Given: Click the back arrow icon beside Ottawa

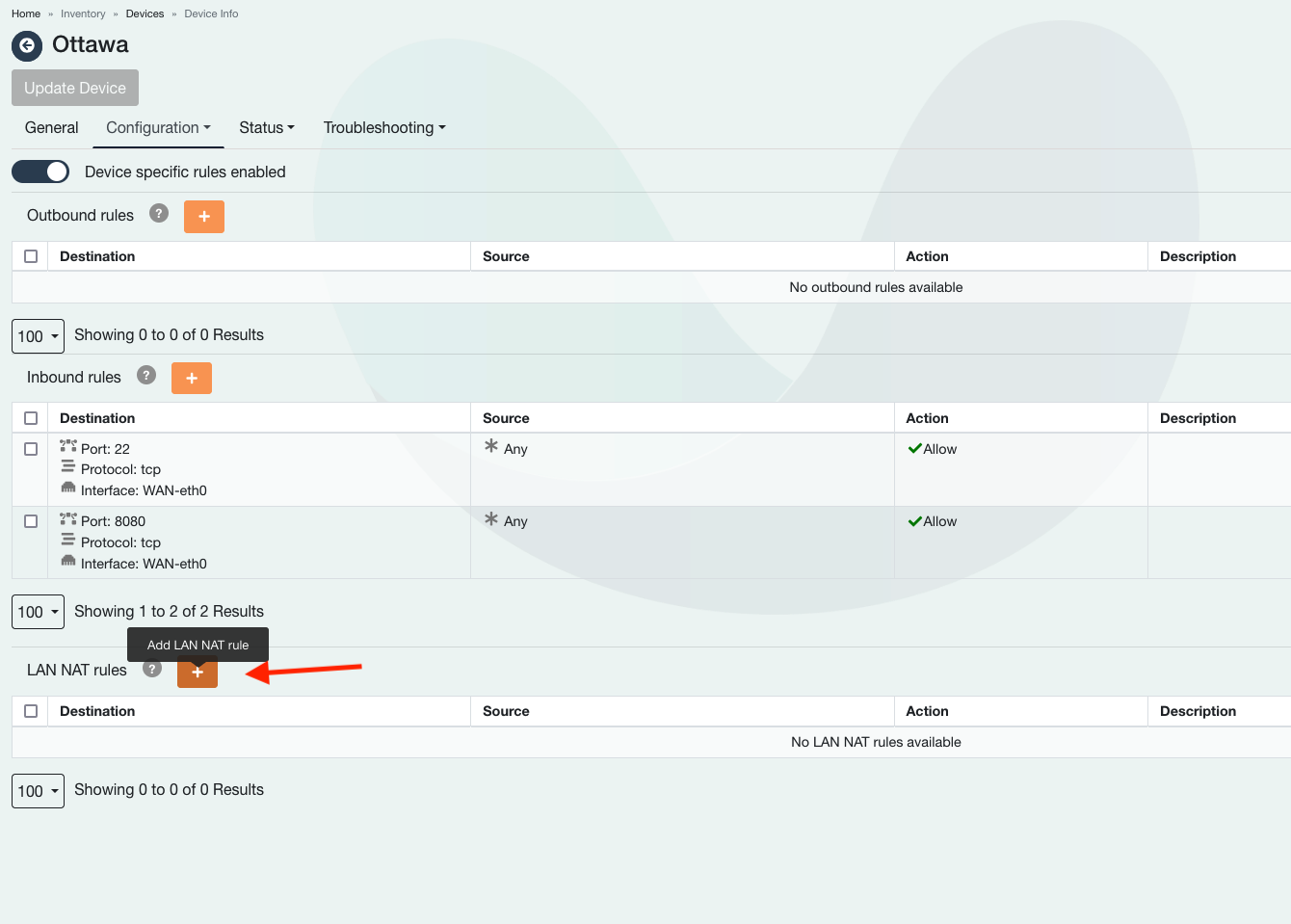Looking at the screenshot, I should [27, 45].
